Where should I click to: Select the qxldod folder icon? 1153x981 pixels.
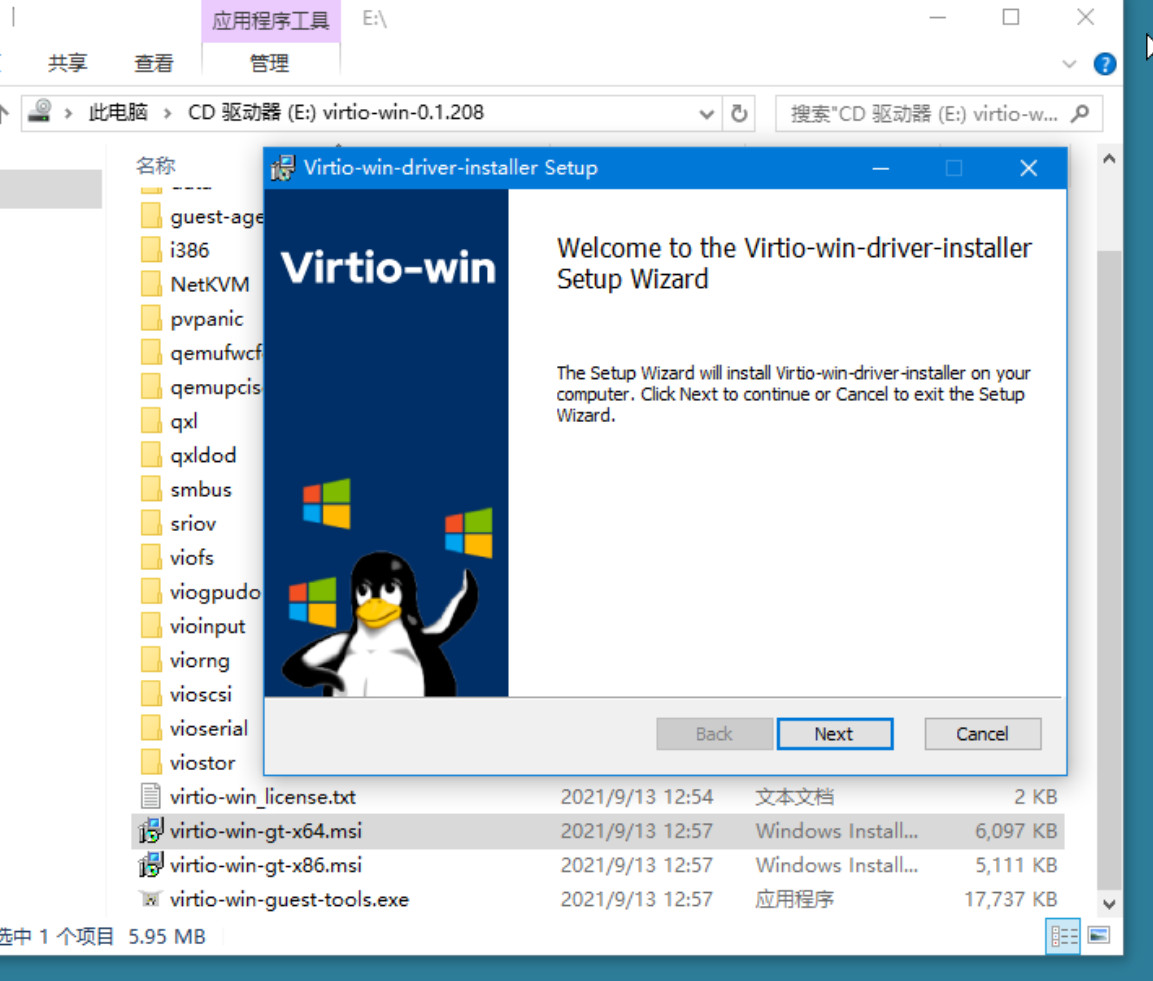point(151,455)
